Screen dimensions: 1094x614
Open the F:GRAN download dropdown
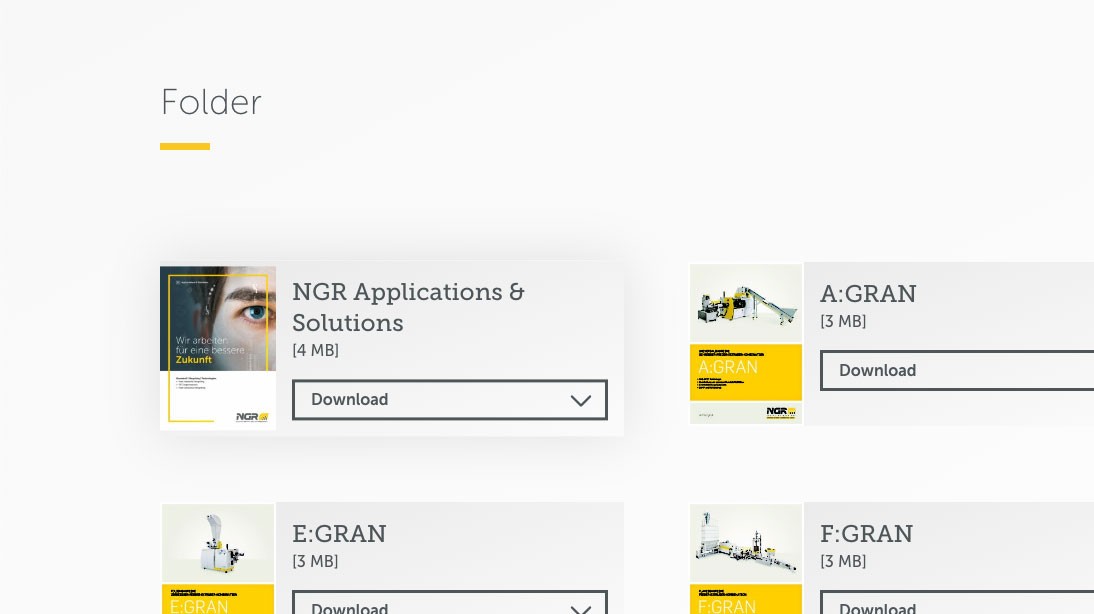(957, 602)
